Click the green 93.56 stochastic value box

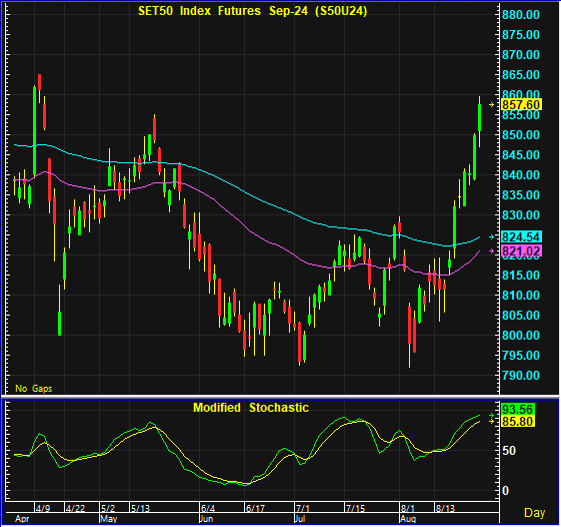tap(517, 409)
